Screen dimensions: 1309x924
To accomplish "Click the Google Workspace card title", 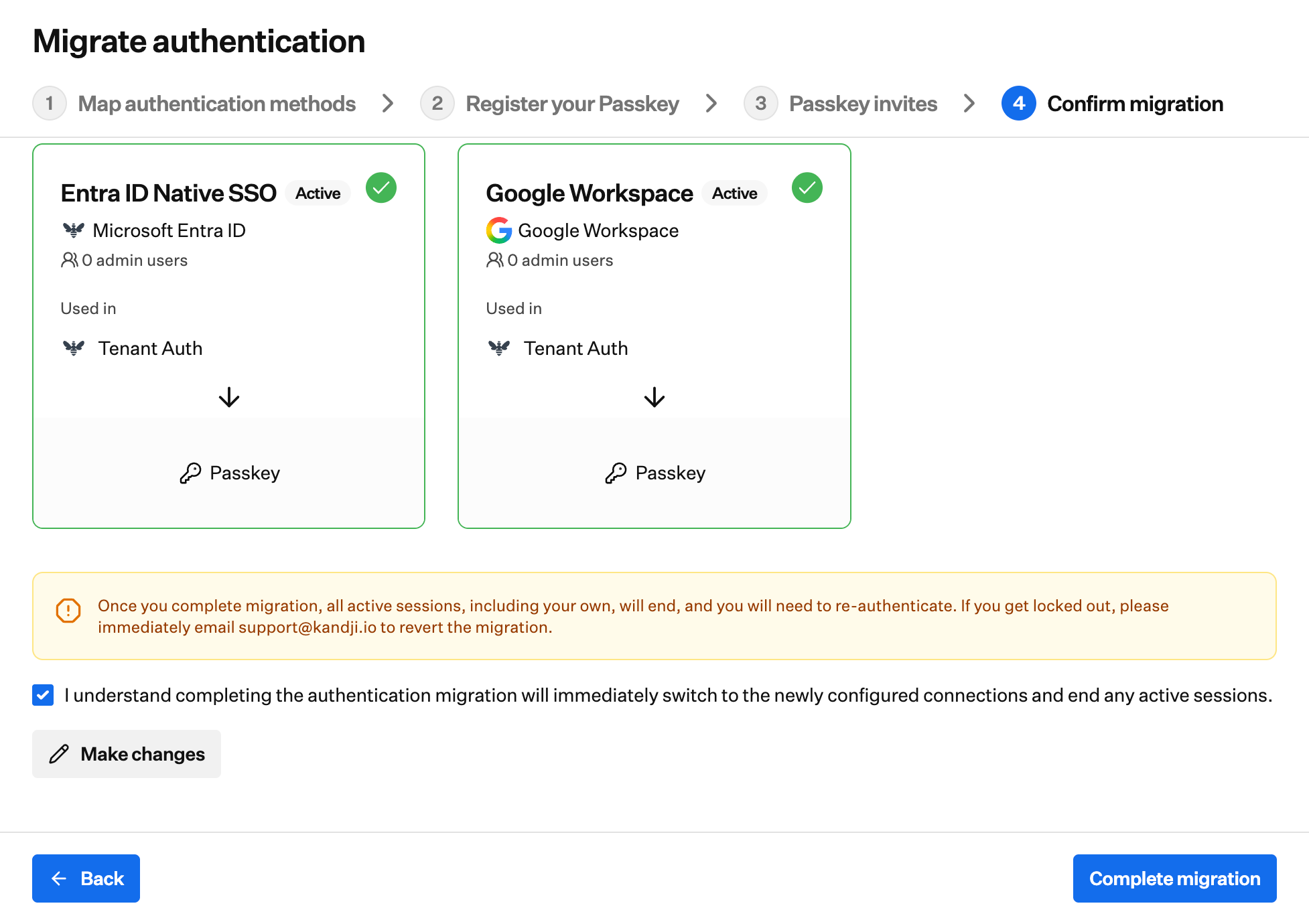I will (x=590, y=193).
